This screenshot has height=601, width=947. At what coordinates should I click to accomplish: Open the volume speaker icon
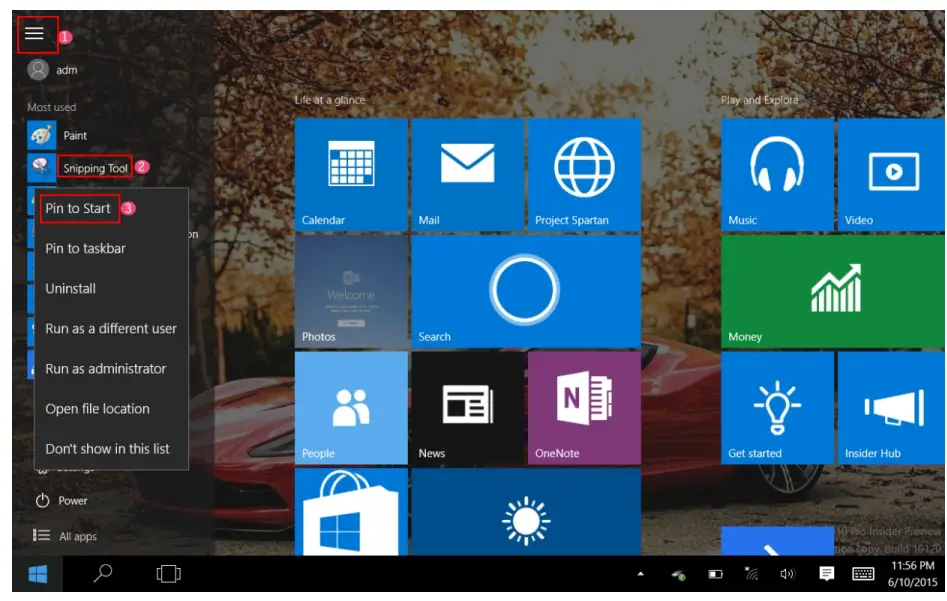point(788,574)
